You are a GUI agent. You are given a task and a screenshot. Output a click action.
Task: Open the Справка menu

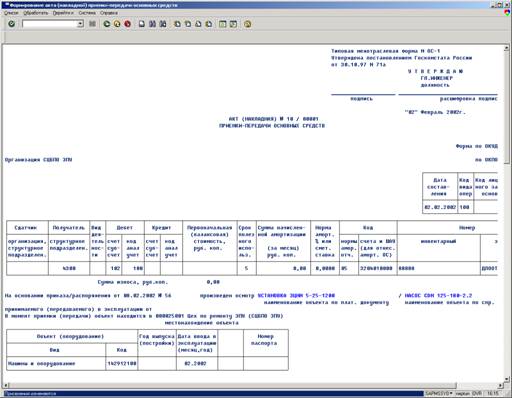(x=109, y=13)
